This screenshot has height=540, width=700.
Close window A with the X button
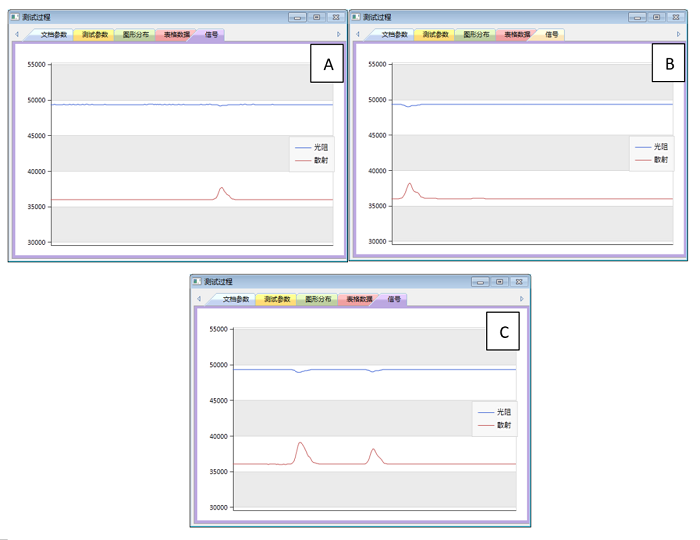coord(335,17)
